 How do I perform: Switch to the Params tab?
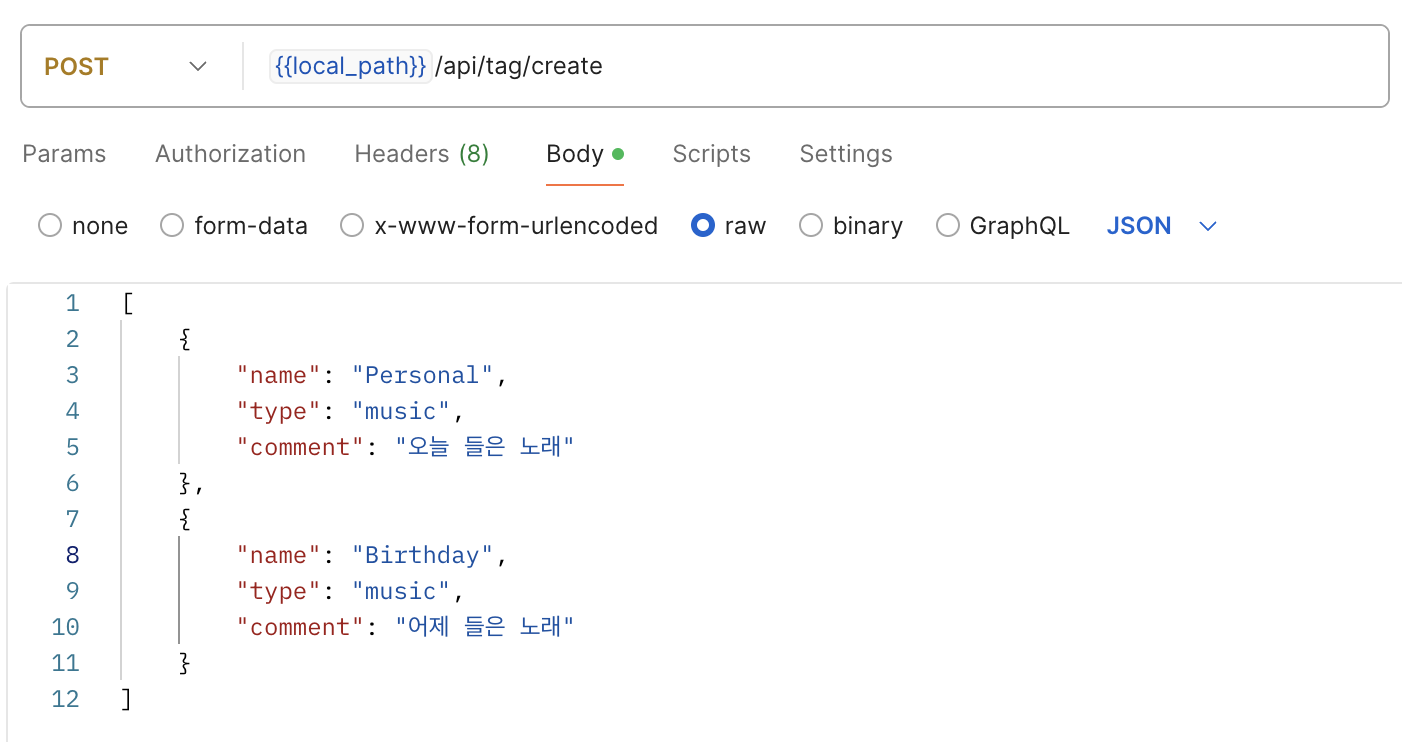pos(64,154)
